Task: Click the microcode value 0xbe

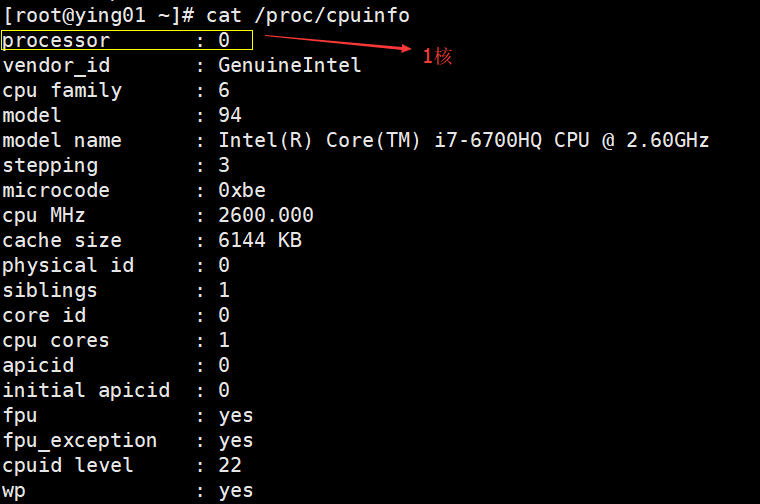Action: point(242,190)
